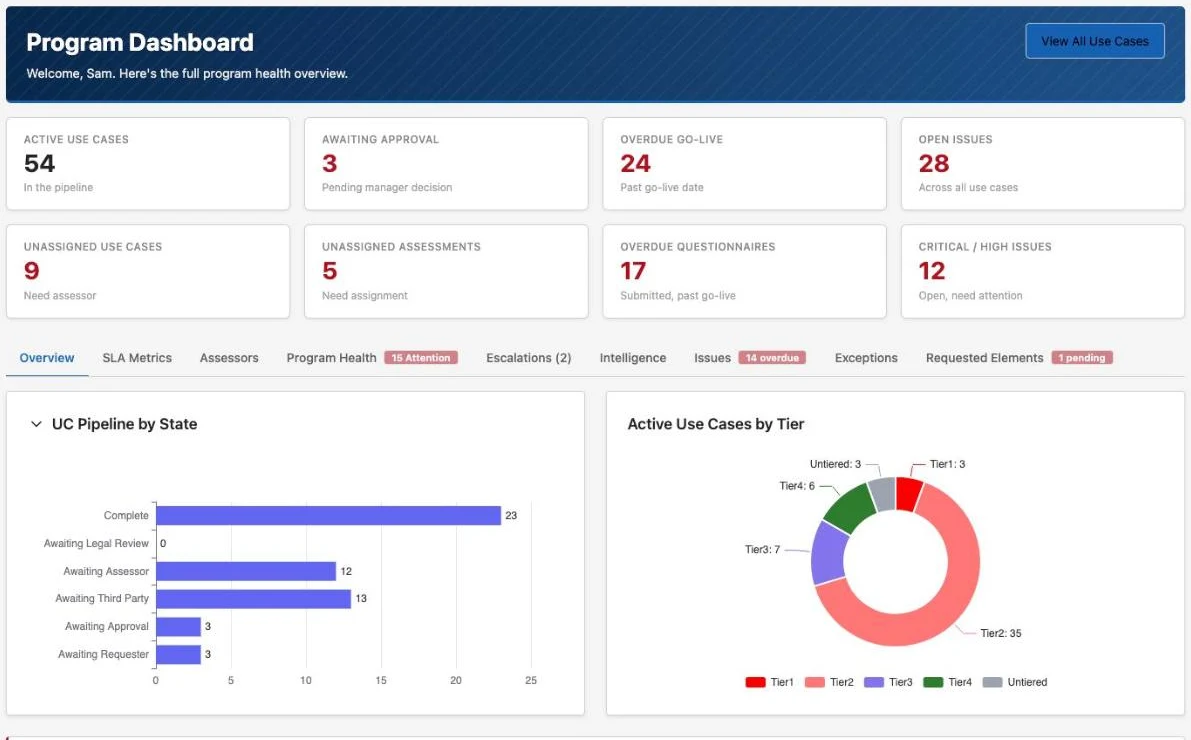Image resolution: width=1191 pixels, height=740 pixels.
Task: Open the Active Use Cases card
Action: tap(148, 163)
